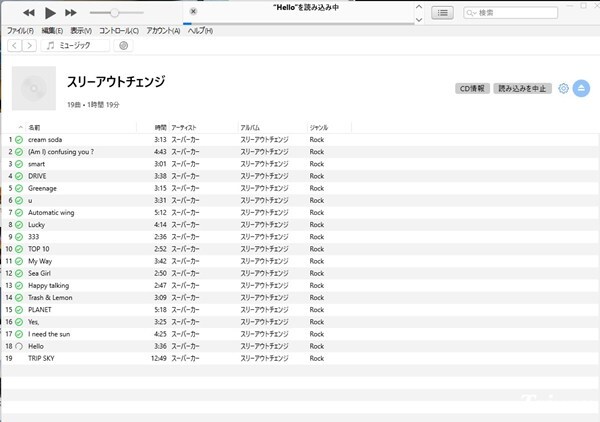Open the import settings gear icon
The image size is (600, 422).
click(563, 89)
